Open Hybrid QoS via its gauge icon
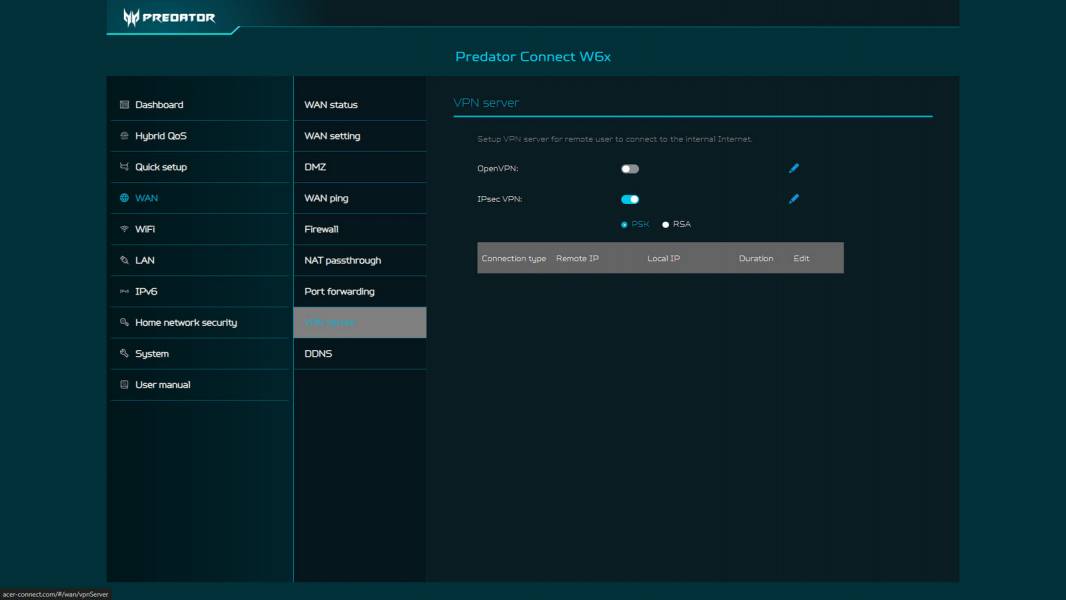 click(124, 134)
